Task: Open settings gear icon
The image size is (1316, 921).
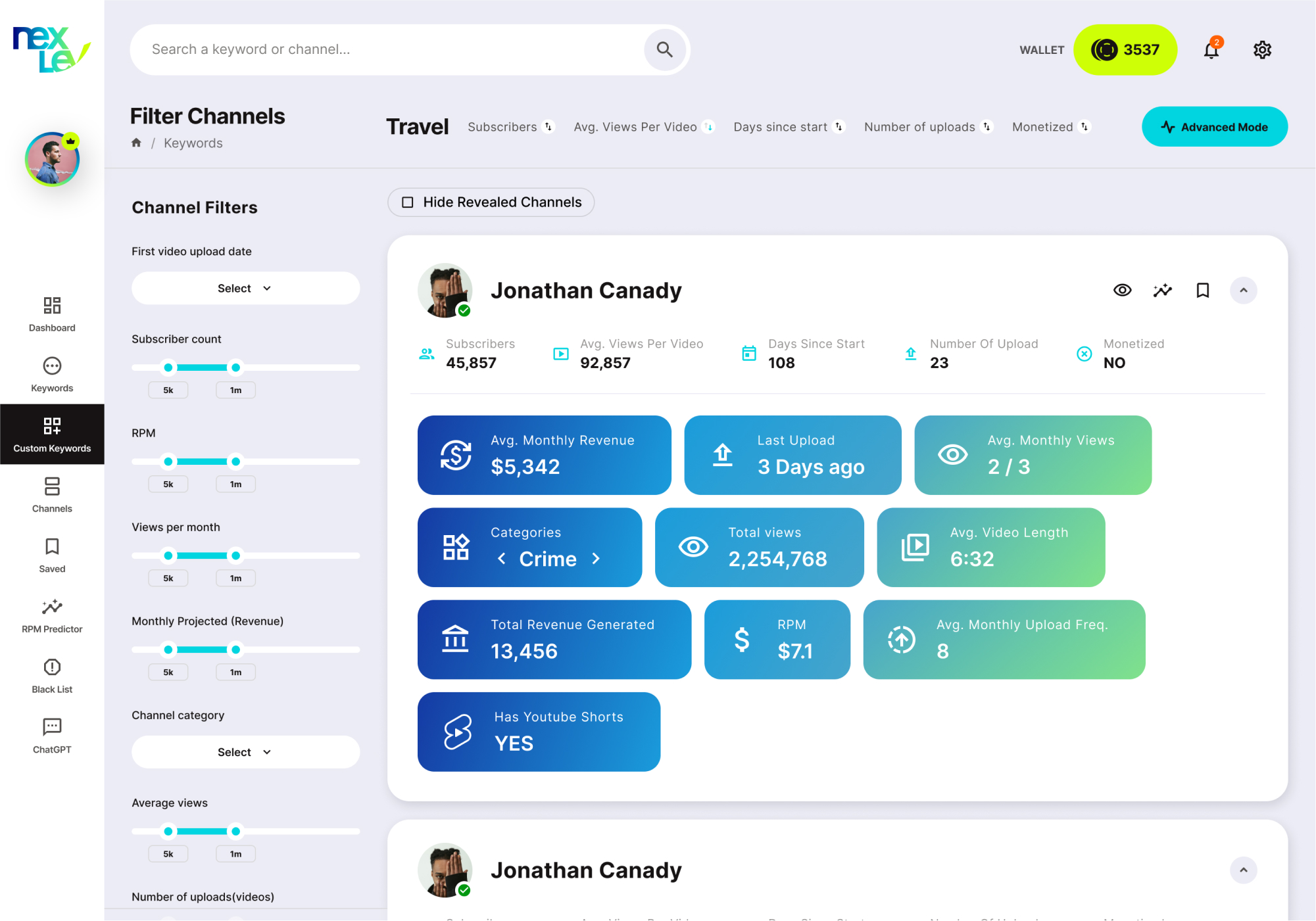Action: coord(1261,50)
